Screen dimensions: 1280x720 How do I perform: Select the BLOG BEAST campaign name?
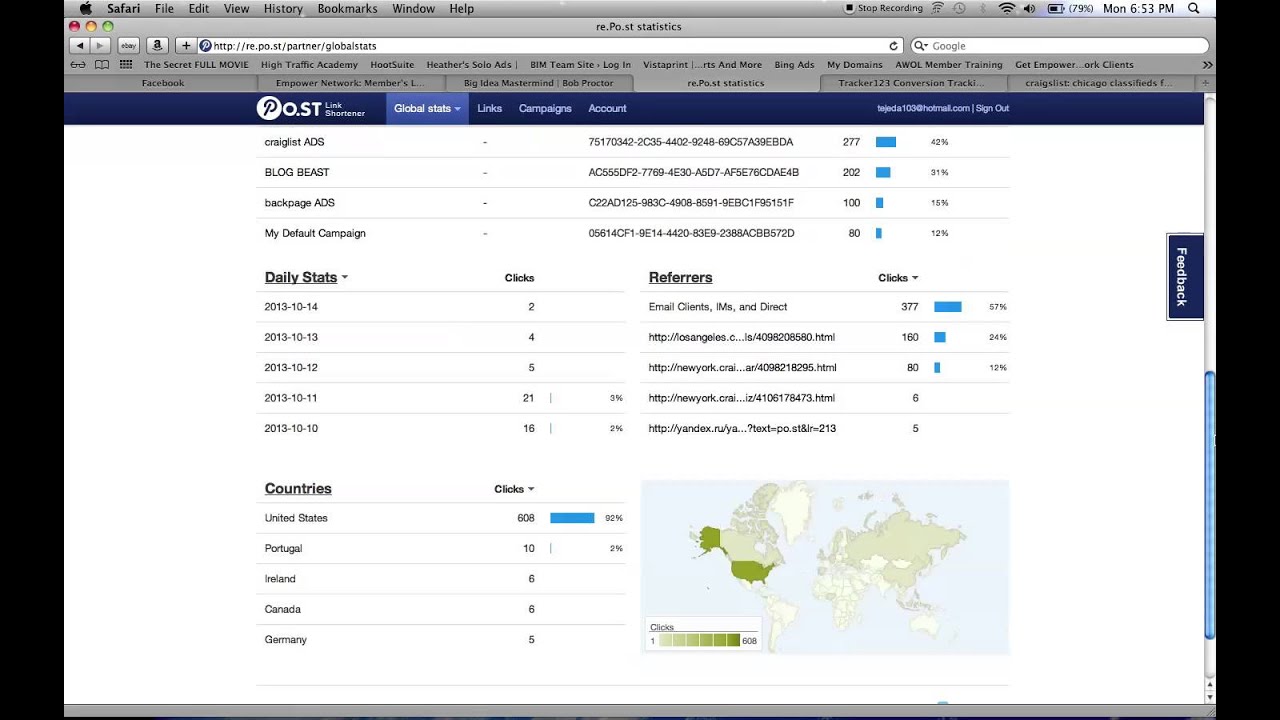tap(297, 172)
